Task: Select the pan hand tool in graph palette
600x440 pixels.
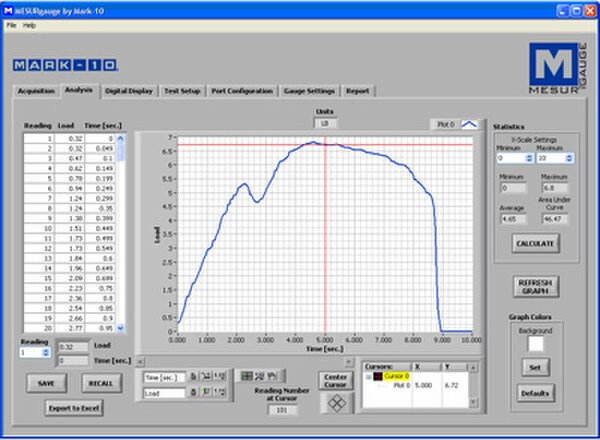Action: click(x=272, y=376)
